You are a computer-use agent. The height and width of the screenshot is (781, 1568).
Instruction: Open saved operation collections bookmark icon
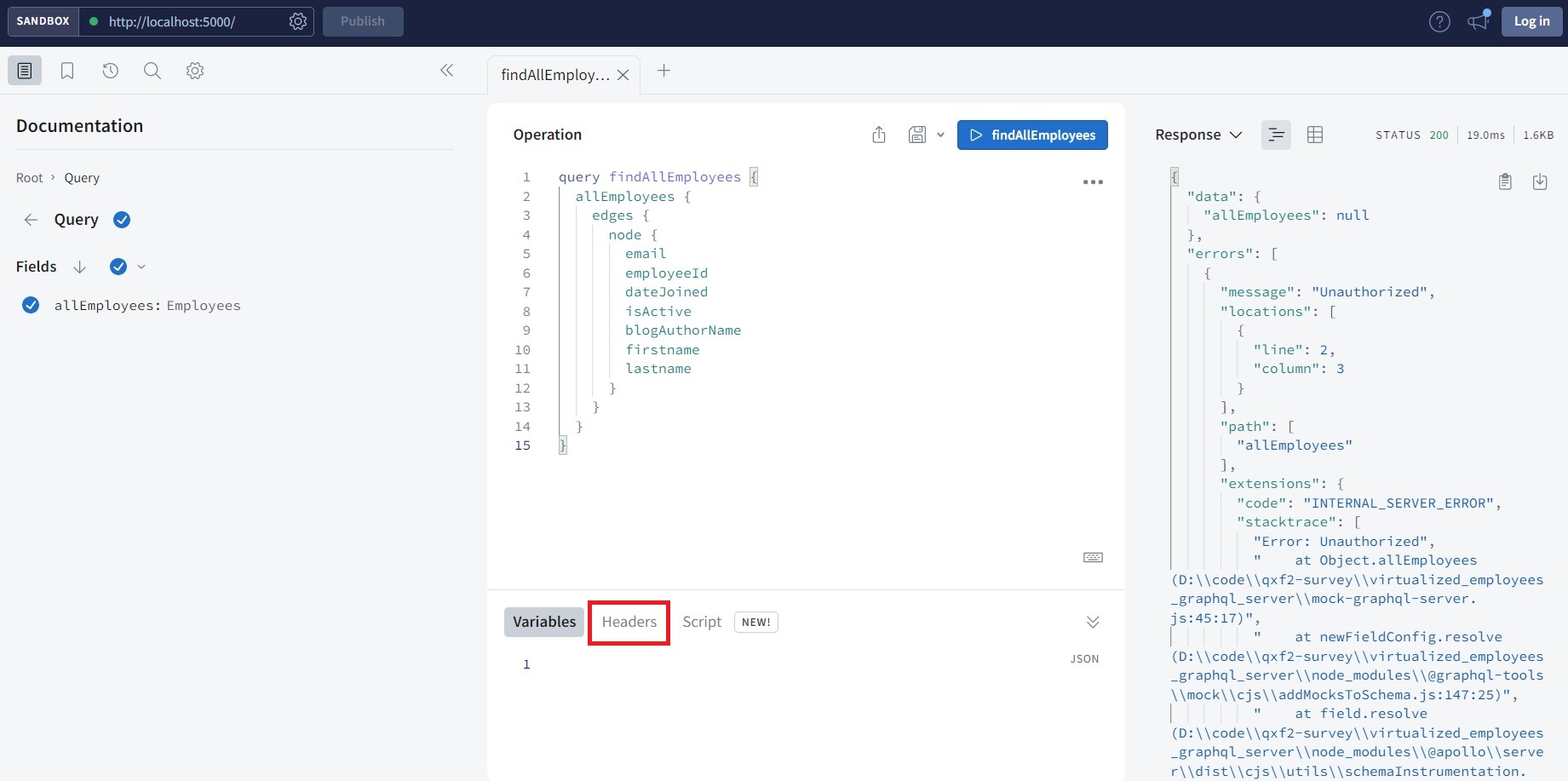point(67,71)
